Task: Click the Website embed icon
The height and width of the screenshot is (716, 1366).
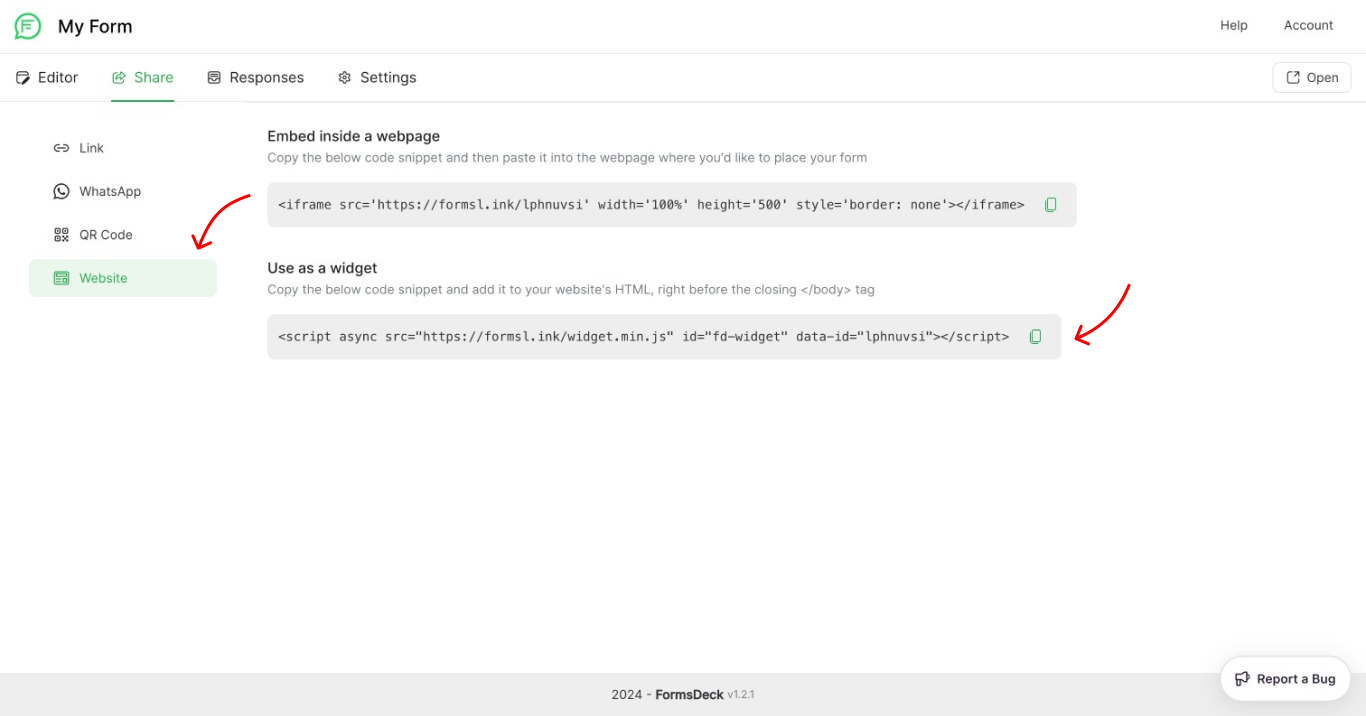Action: pyautogui.click(x=61, y=278)
